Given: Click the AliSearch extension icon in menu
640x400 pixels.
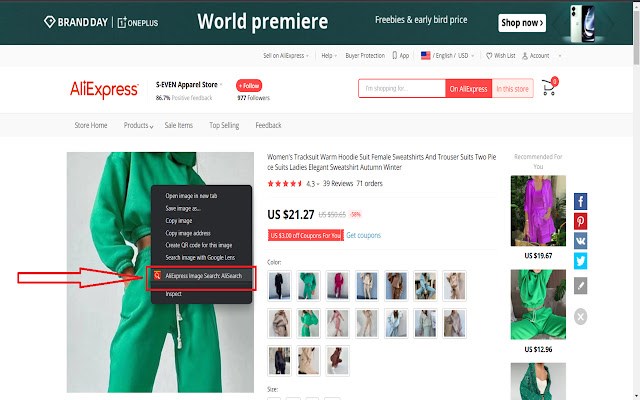Looking at the screenshot, I should coord(158,276).
